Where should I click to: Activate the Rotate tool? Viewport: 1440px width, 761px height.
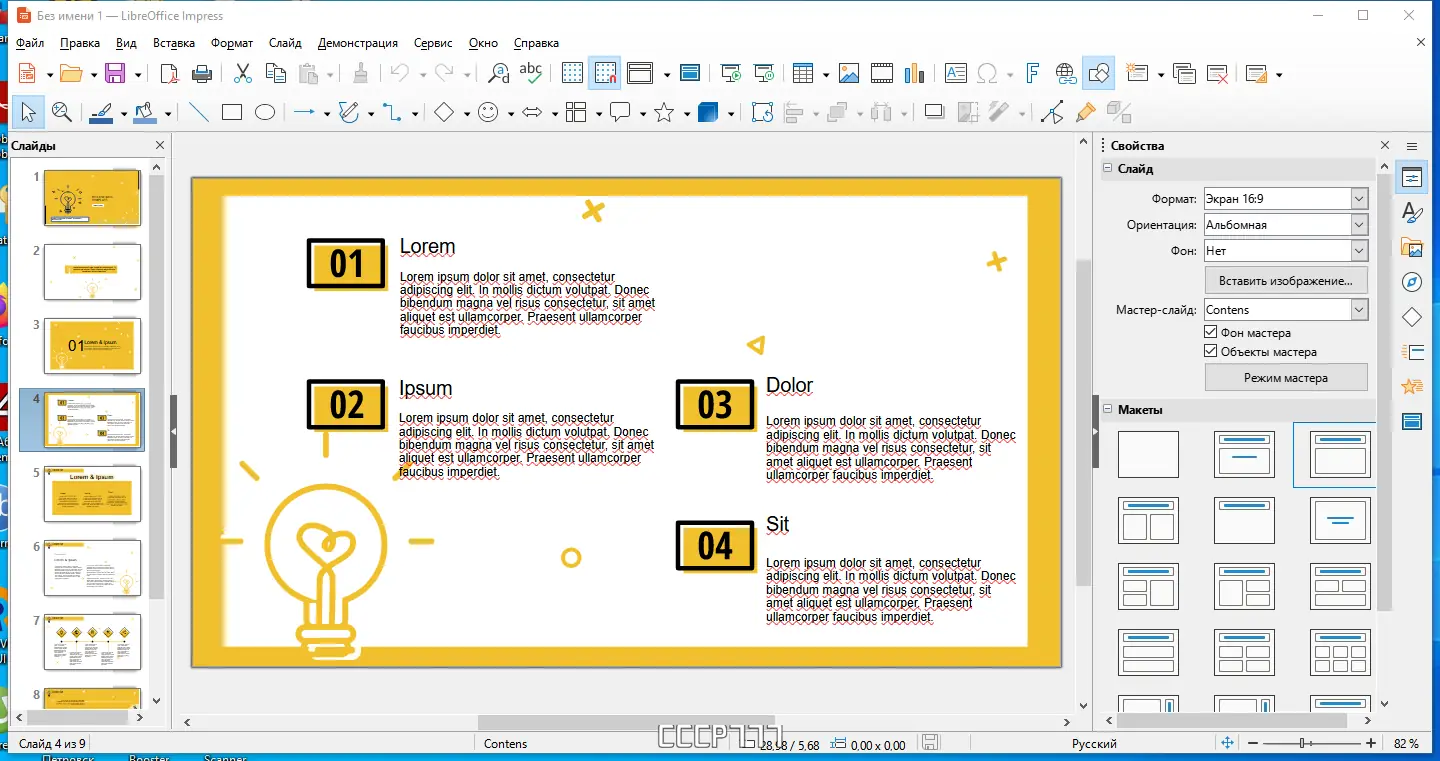[762, 112]
